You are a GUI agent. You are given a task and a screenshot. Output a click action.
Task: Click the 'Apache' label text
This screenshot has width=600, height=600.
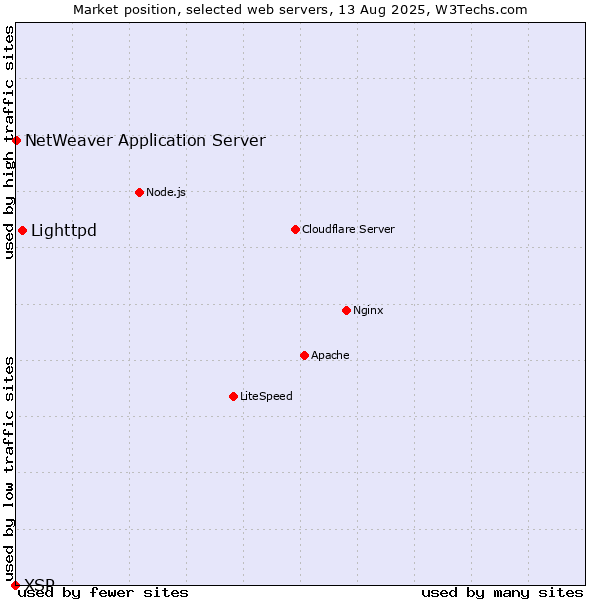330,355
